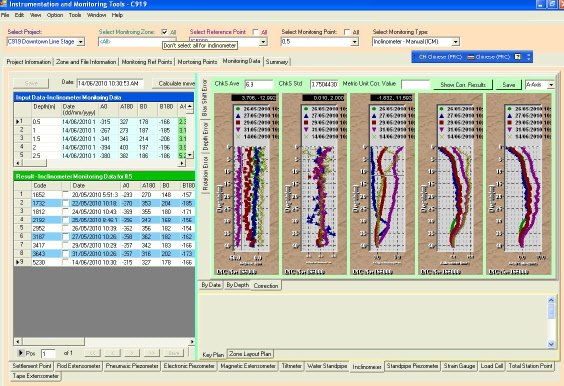This screenshot has width=564, height=386.
Task: Click the keyboard layout icon in language bar
Action: tap(471, 57)
